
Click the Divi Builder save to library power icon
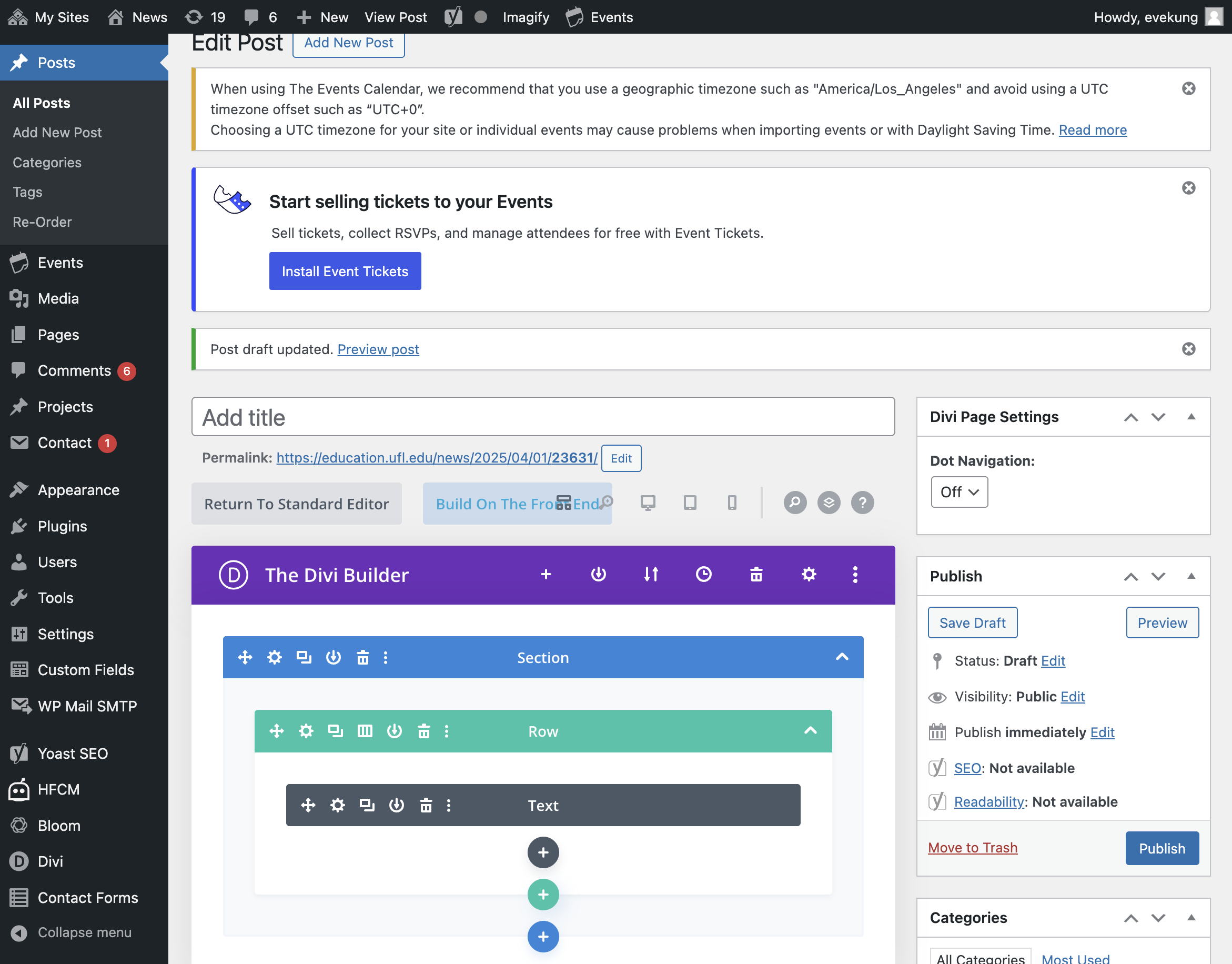[x=598, y=575]
